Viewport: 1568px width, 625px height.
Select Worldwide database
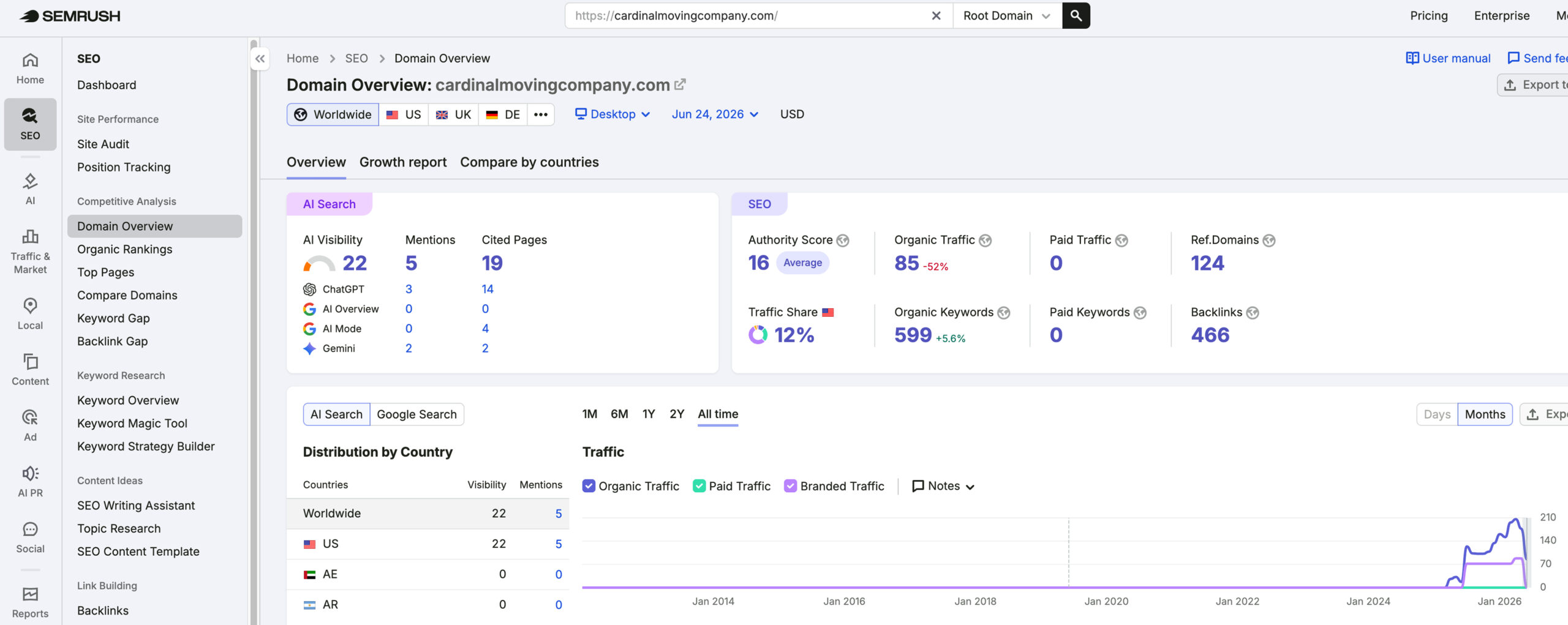point(333,114)
